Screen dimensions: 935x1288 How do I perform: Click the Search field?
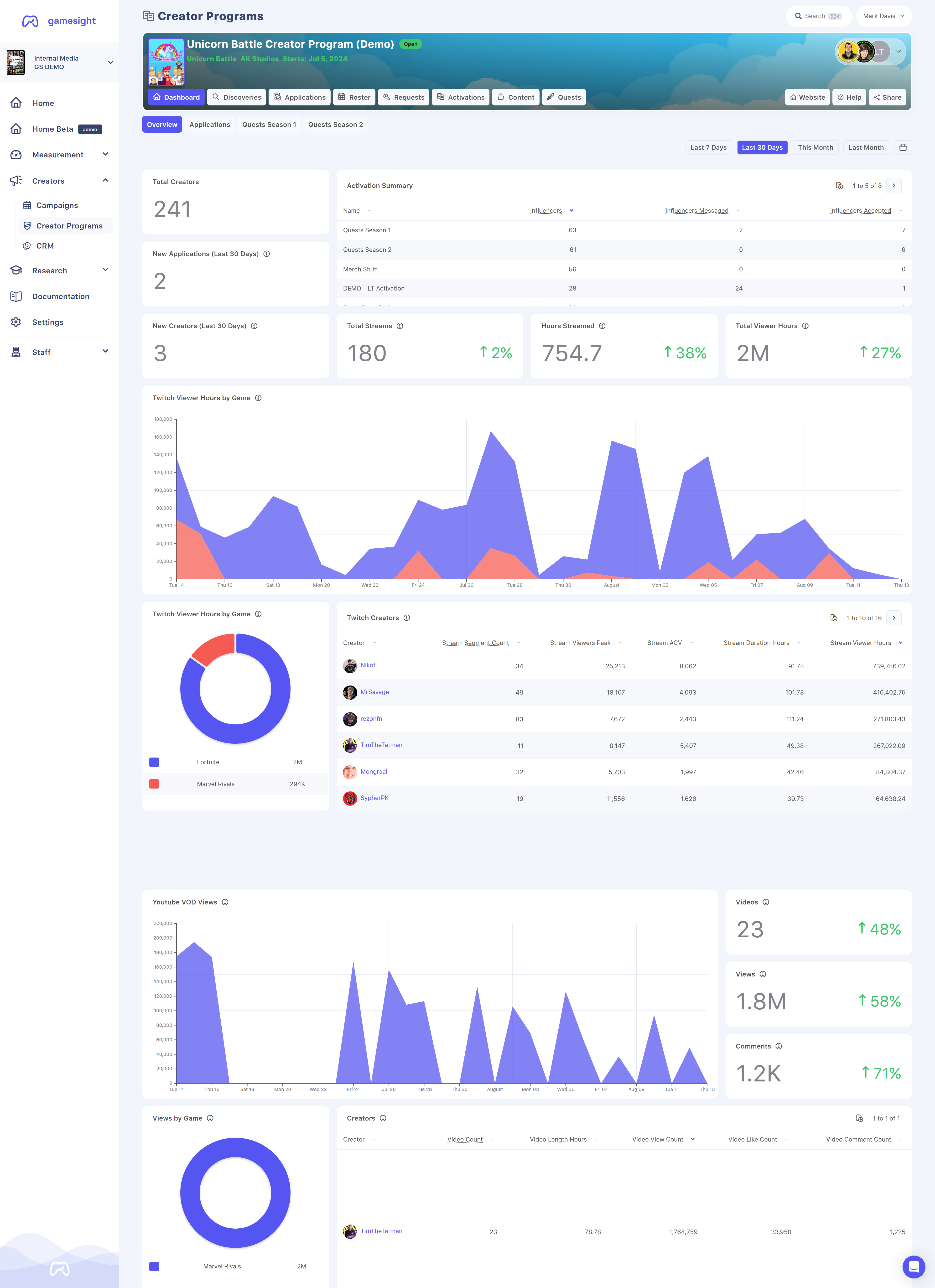818,16
